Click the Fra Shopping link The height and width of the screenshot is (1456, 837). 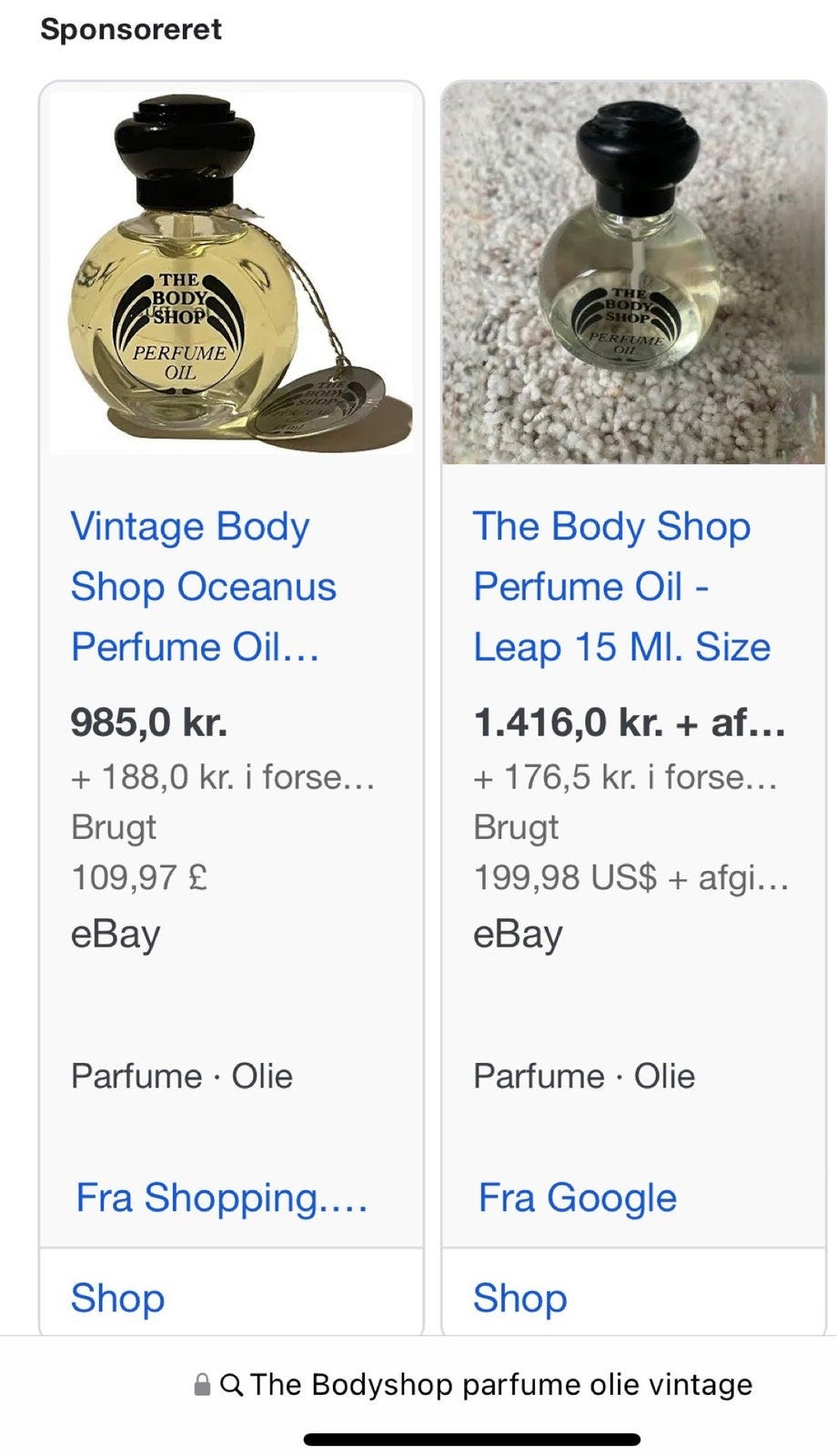point(221,1198)
